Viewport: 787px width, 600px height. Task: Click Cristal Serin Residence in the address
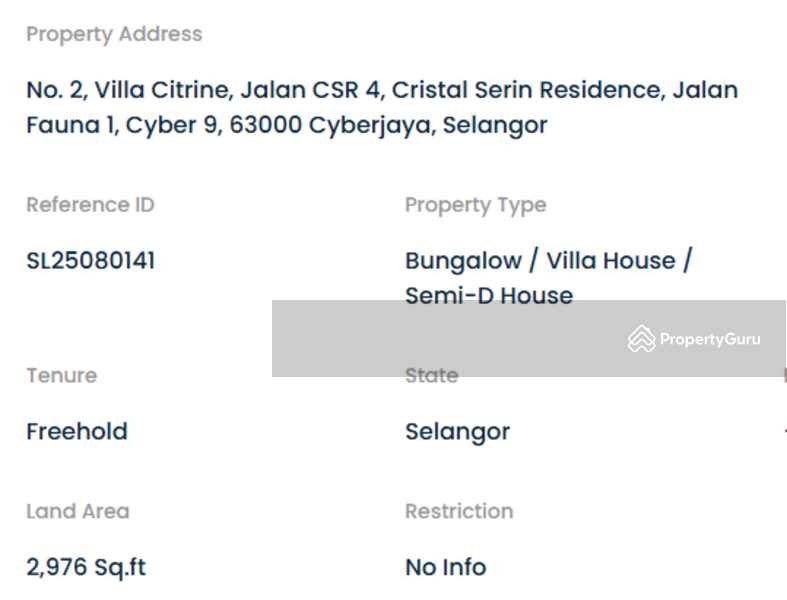[527, 90]
